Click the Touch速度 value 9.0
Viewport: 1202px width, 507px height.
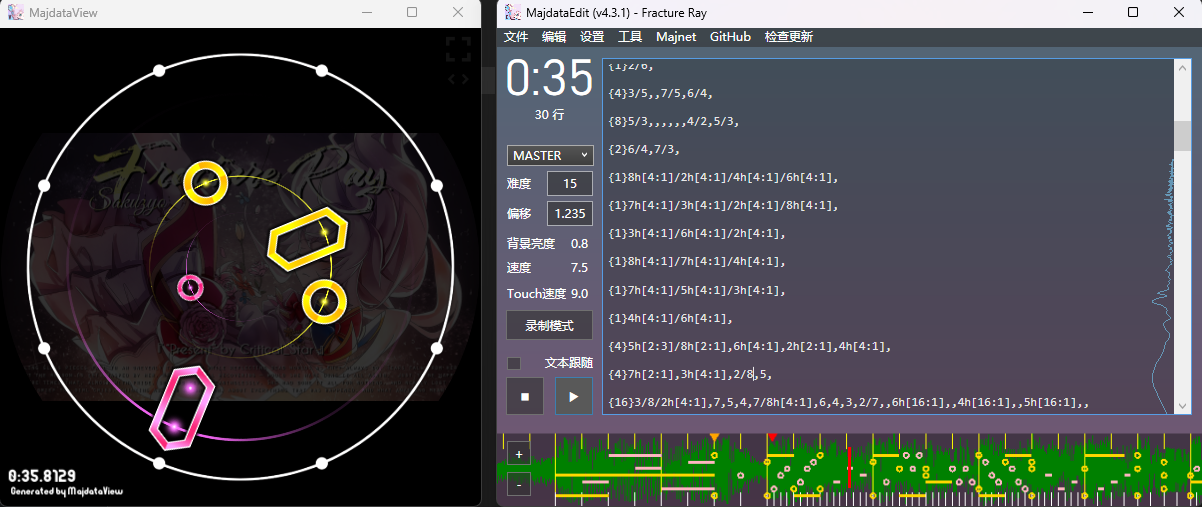(x=579, y=293)
